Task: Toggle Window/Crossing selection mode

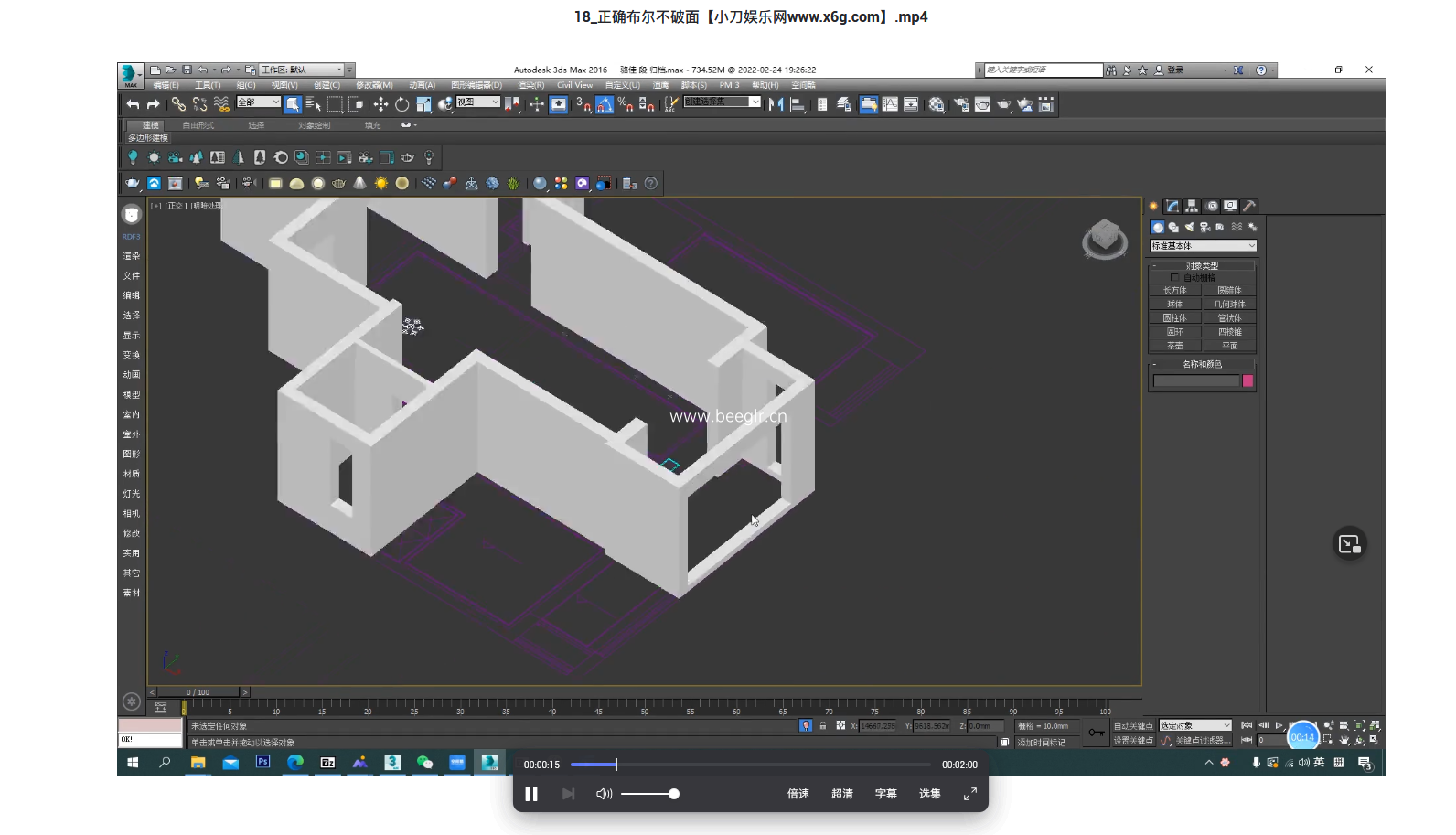Action: coord(356,104)
